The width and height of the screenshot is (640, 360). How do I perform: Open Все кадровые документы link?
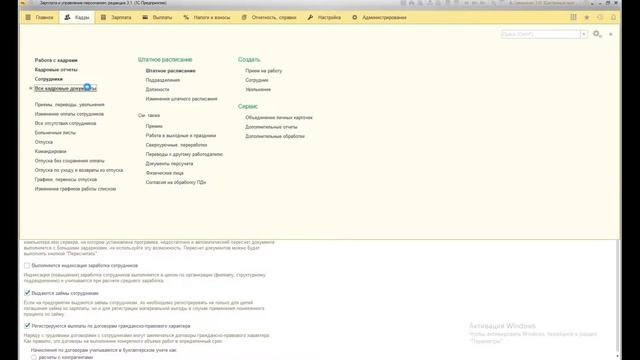point(65,88)
